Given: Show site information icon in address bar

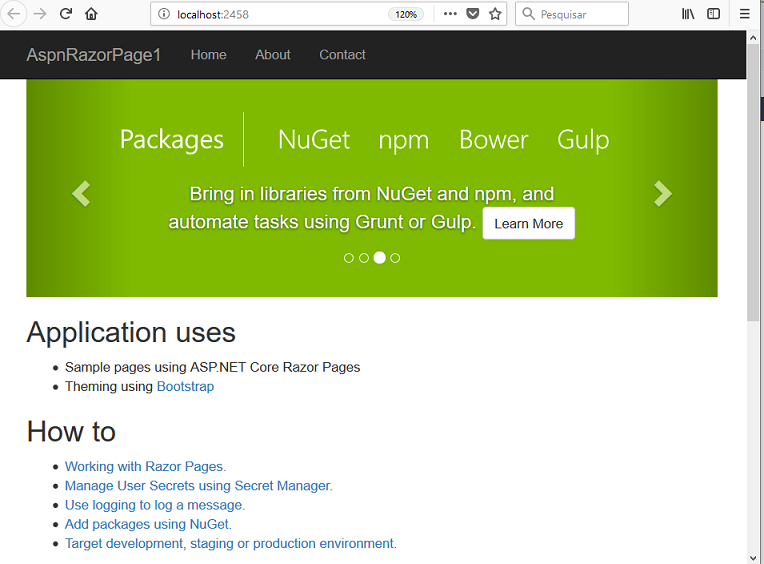Looking at the screenshot, I should pos(164,14).
